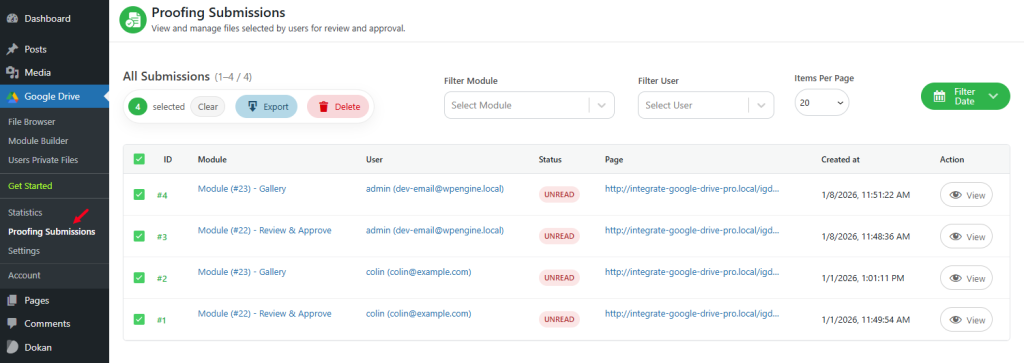Open Users Private Files menu item
This screenshot has height=363, width=1024.
tap(43, 160)
